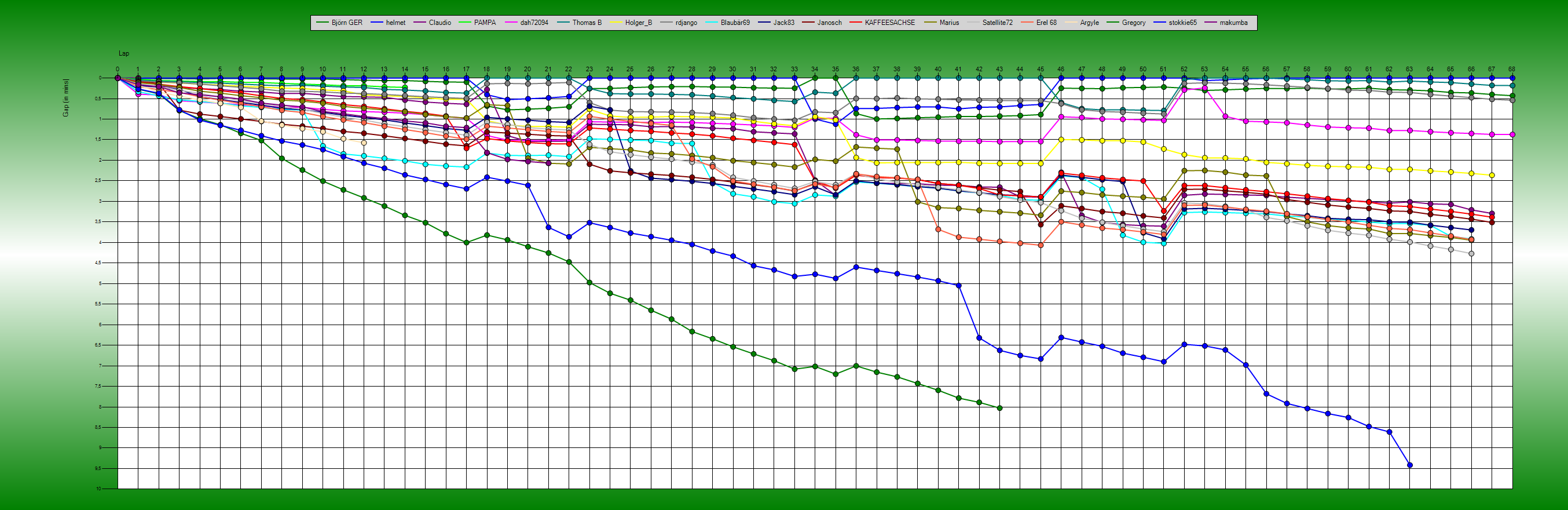This screenshot has height=510, width=1568.
Task: Click the 'Gap [in mins]' axis title
Action: pyautogui.click(x=66, y=97)
